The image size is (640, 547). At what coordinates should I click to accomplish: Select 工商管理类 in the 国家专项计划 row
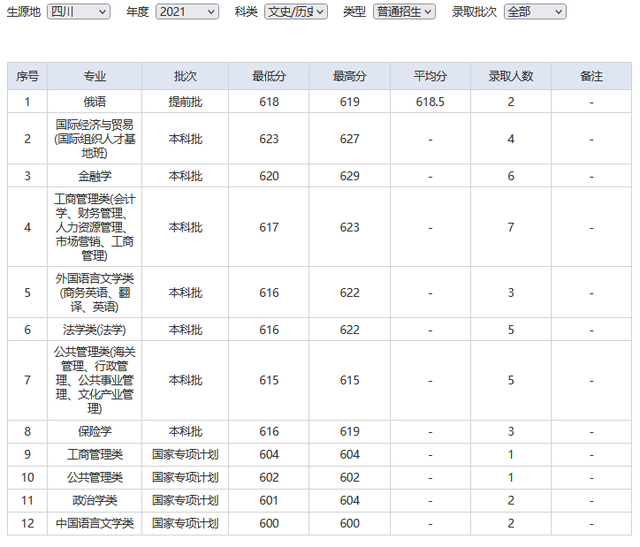point(95,454)
